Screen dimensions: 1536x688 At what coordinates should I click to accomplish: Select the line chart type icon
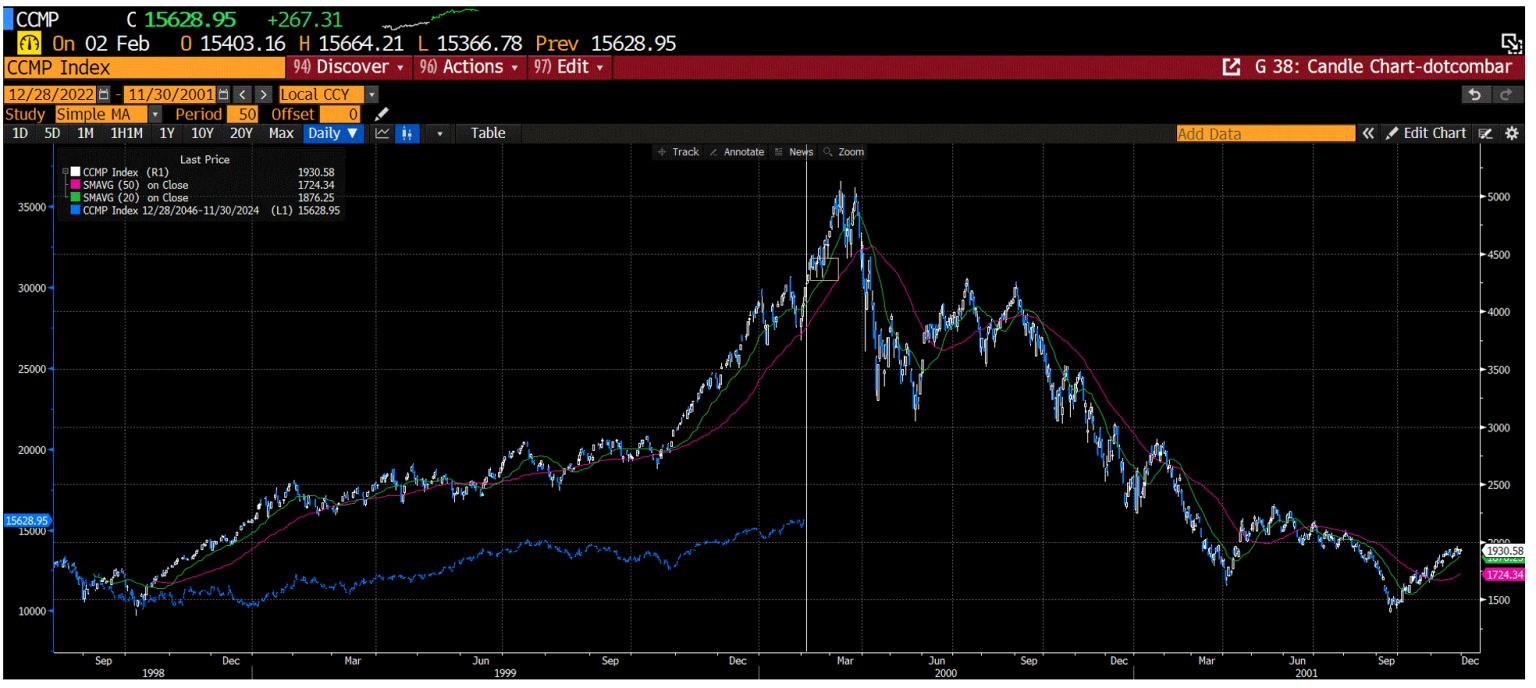point(382,133)
